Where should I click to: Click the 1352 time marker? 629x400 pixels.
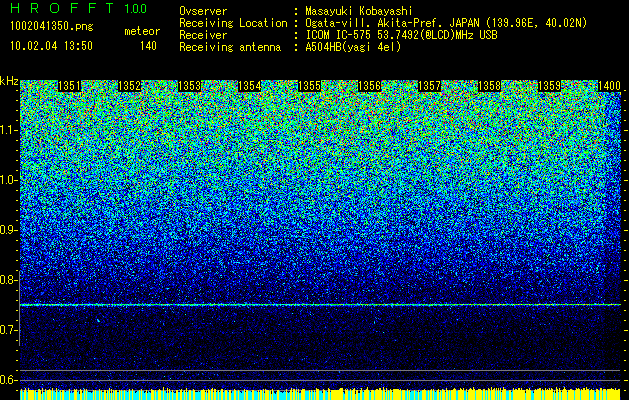[x=130, y=86]
